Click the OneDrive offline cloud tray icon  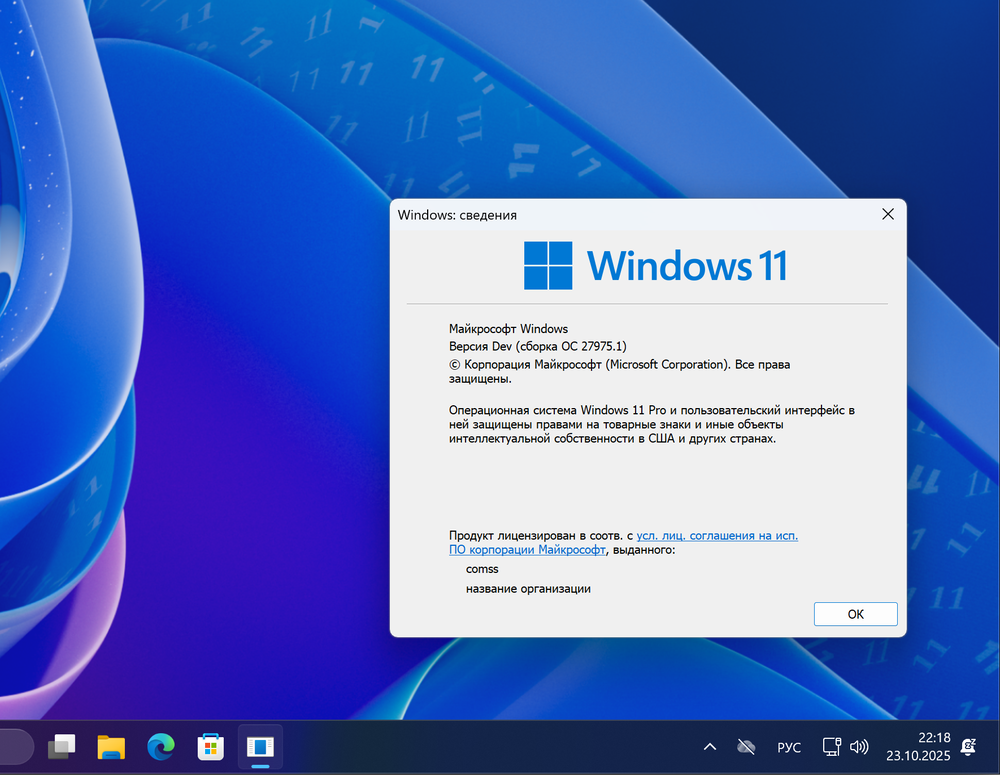(x=746, y=747)
